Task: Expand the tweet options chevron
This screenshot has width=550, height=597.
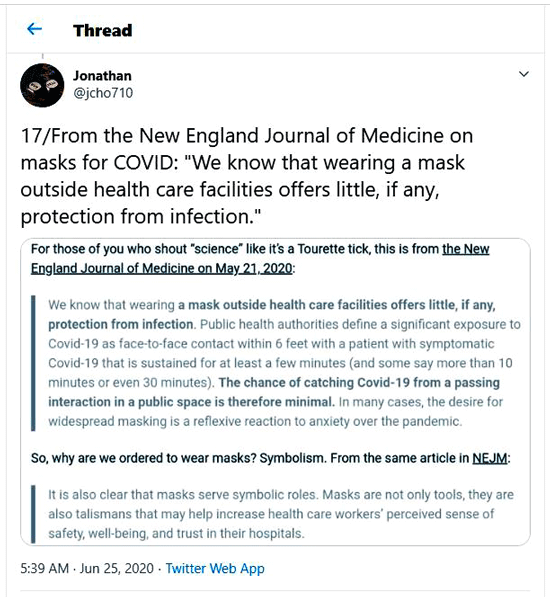Action: (x=524, y=74)
